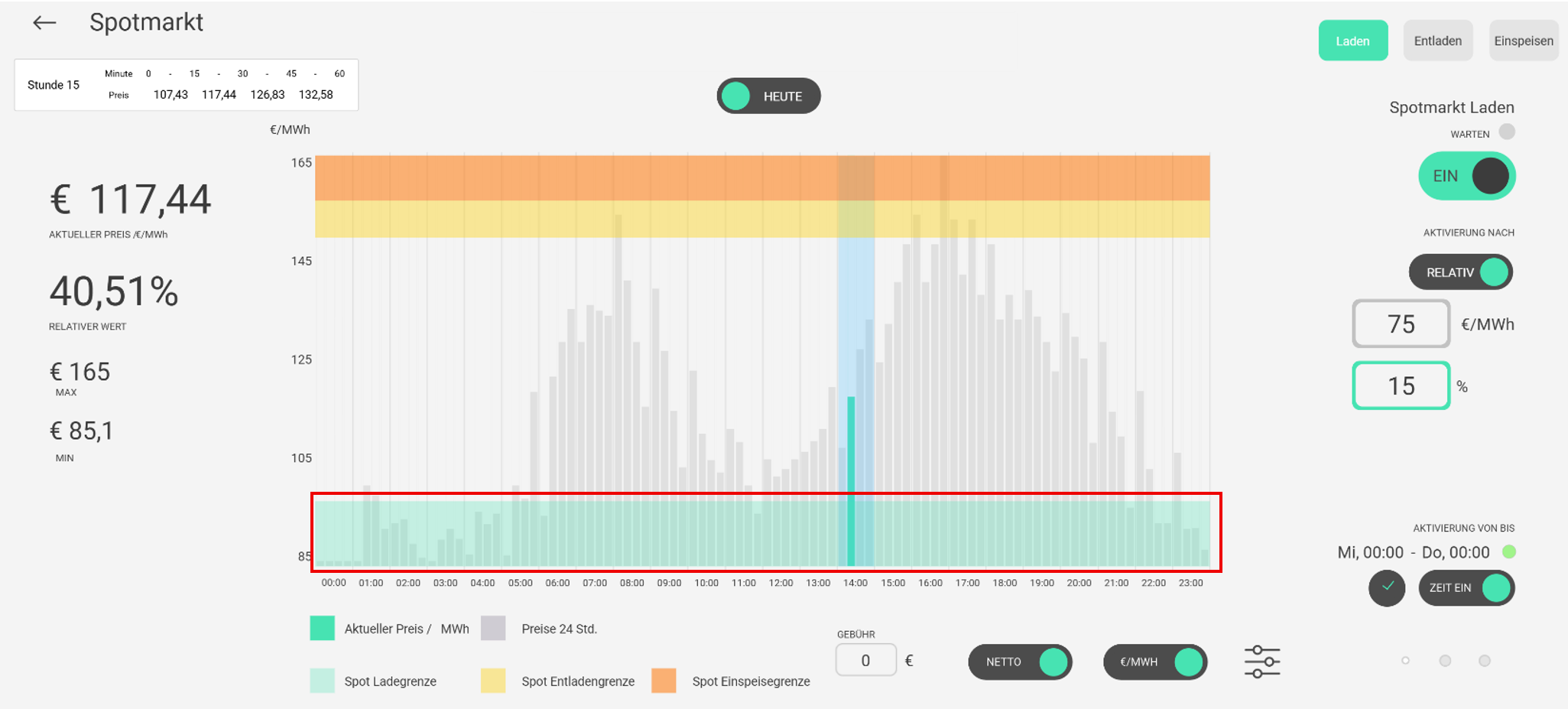Select the last page indicator dot

pos(1484,661)
